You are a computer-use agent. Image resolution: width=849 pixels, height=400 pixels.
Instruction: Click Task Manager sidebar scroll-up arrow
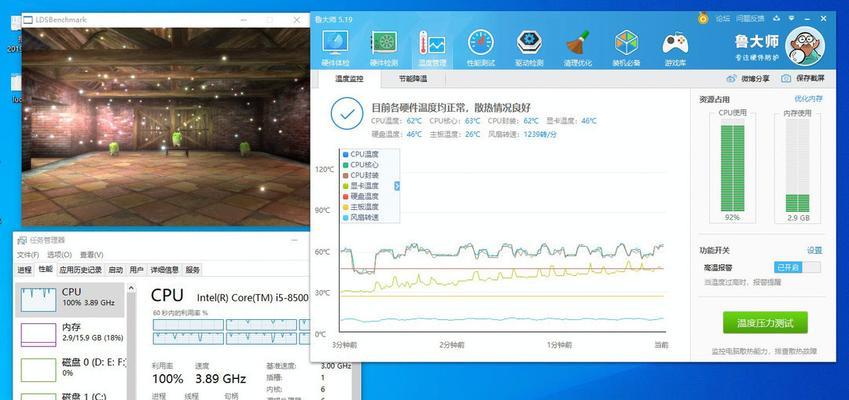tap(130, 288)
